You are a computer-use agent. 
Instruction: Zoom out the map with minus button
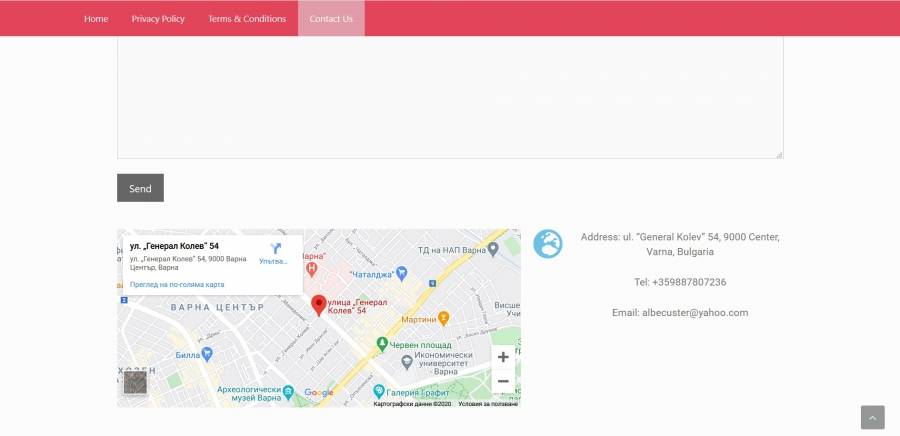(x=503, y=381)
